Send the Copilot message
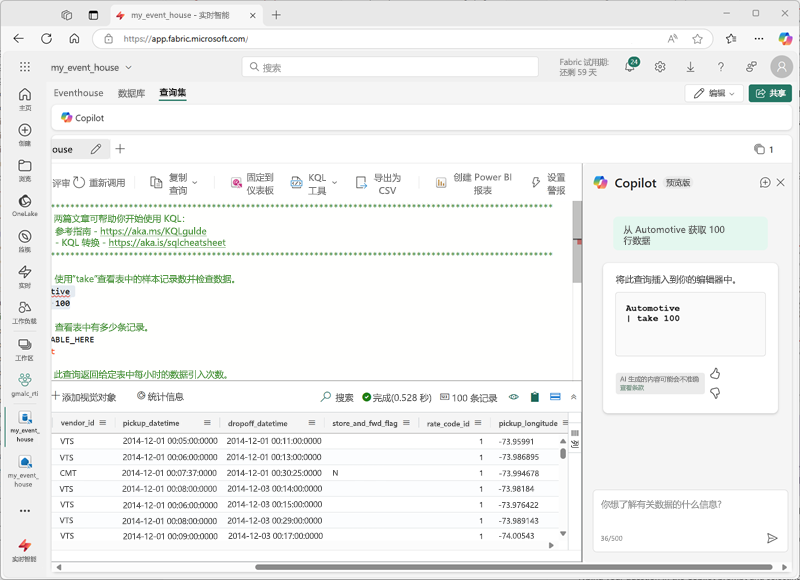This screenshot has height=580, width=800. point(772,538)
